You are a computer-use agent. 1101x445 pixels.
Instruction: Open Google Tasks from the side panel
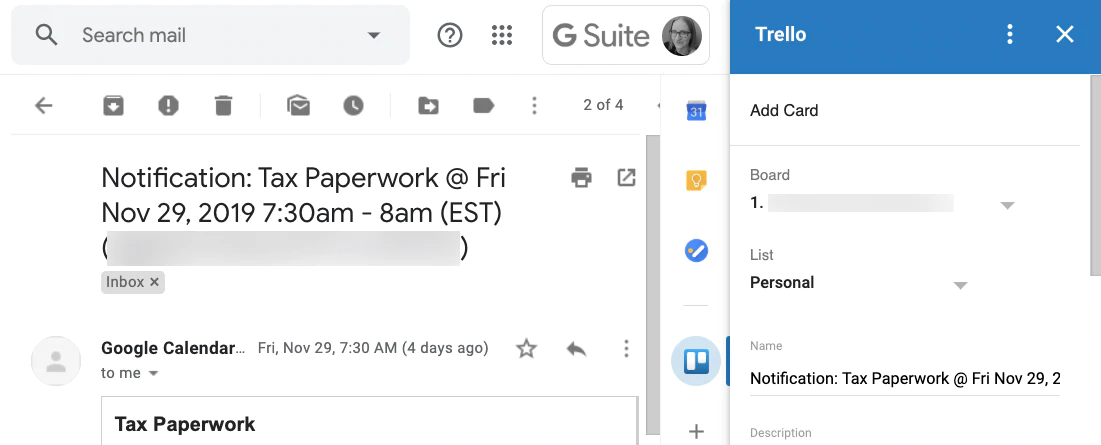(x=696, y=251)
